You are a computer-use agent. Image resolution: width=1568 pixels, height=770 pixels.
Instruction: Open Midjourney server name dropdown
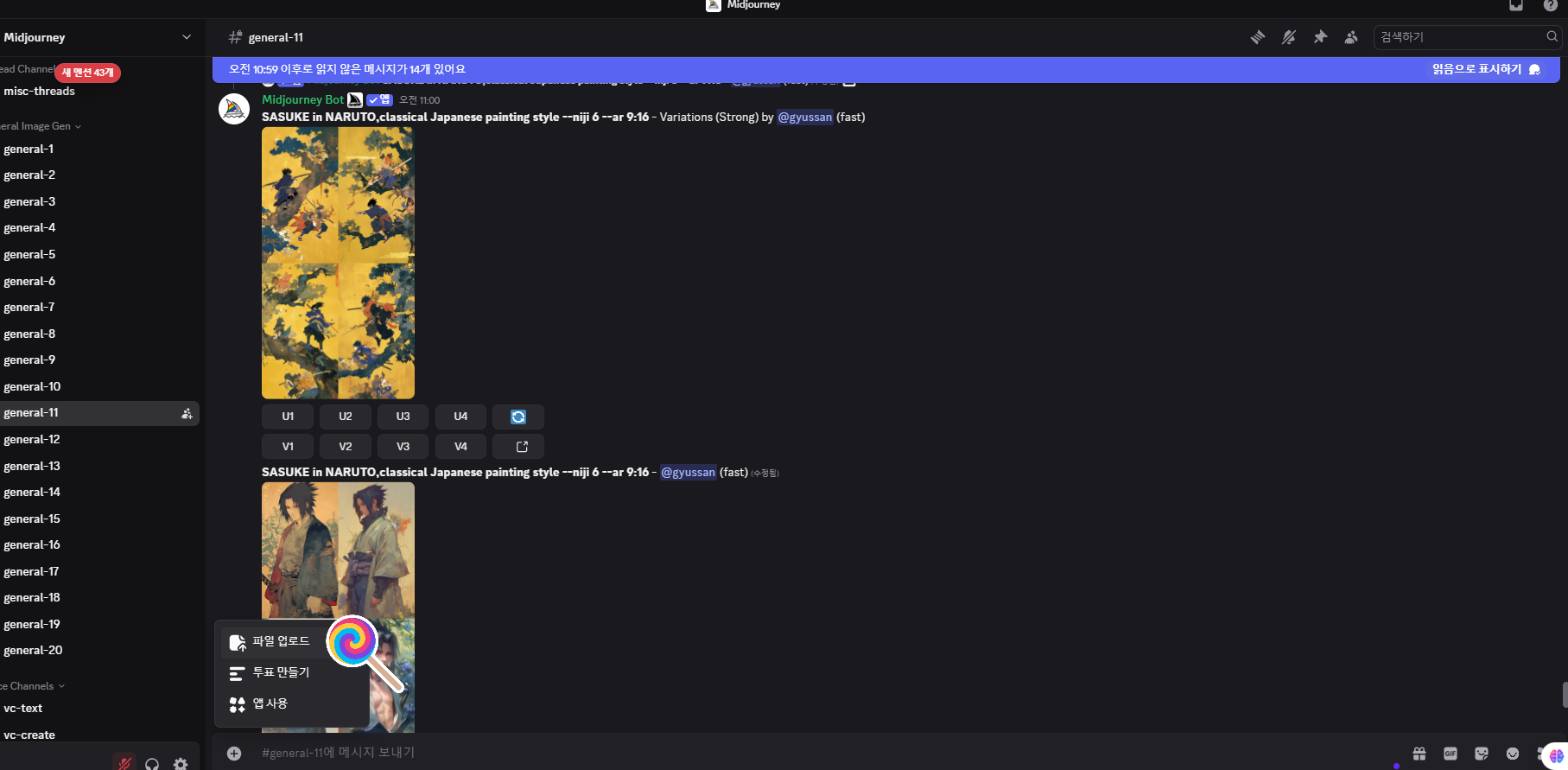click(x=98, y=37)
